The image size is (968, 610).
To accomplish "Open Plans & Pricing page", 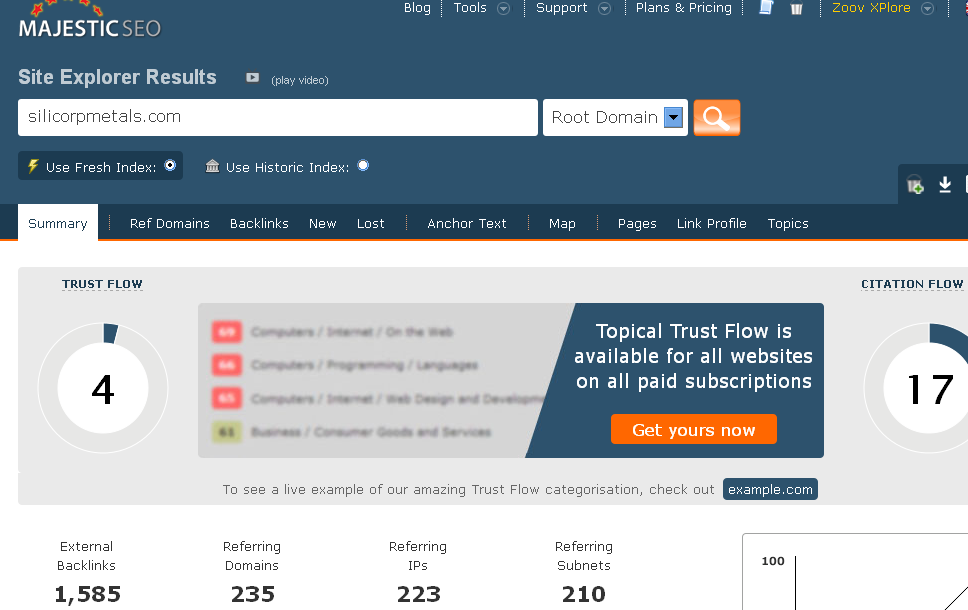I will [683, 7].
